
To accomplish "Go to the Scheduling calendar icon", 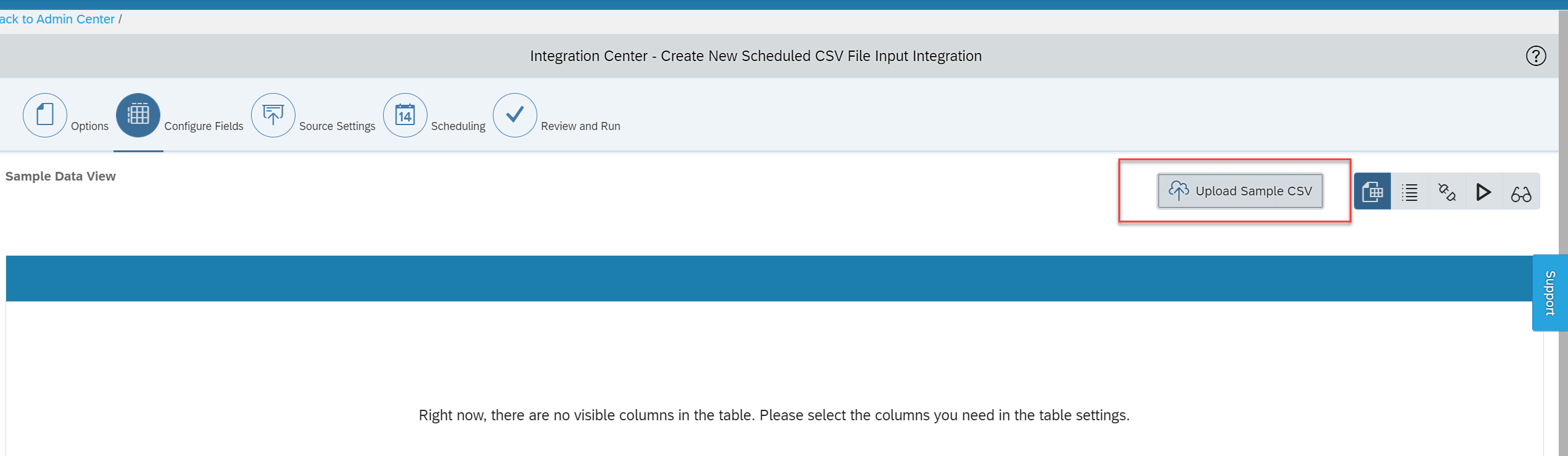I will coord(405,115).
